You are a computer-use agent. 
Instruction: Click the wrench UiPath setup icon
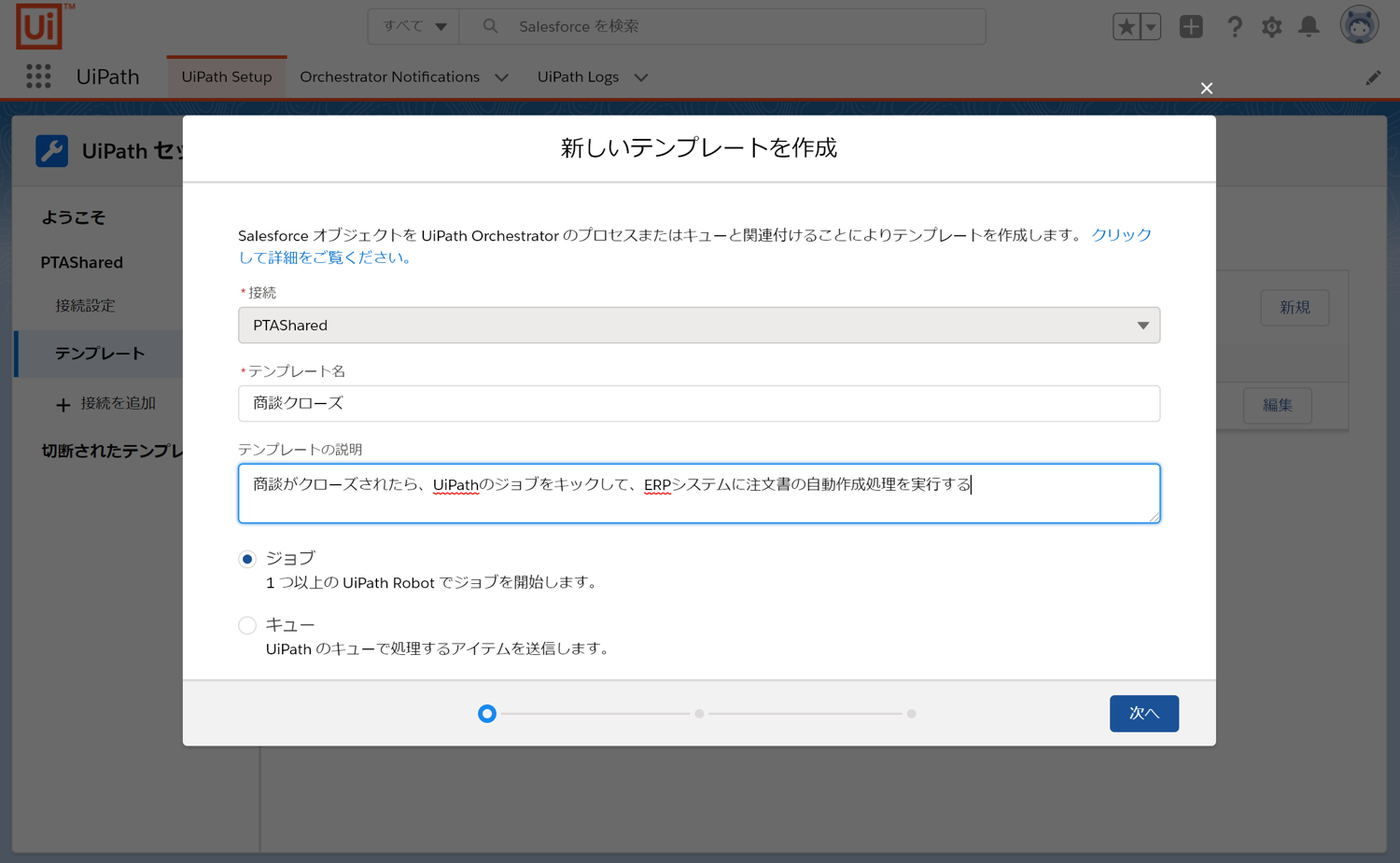52,150
